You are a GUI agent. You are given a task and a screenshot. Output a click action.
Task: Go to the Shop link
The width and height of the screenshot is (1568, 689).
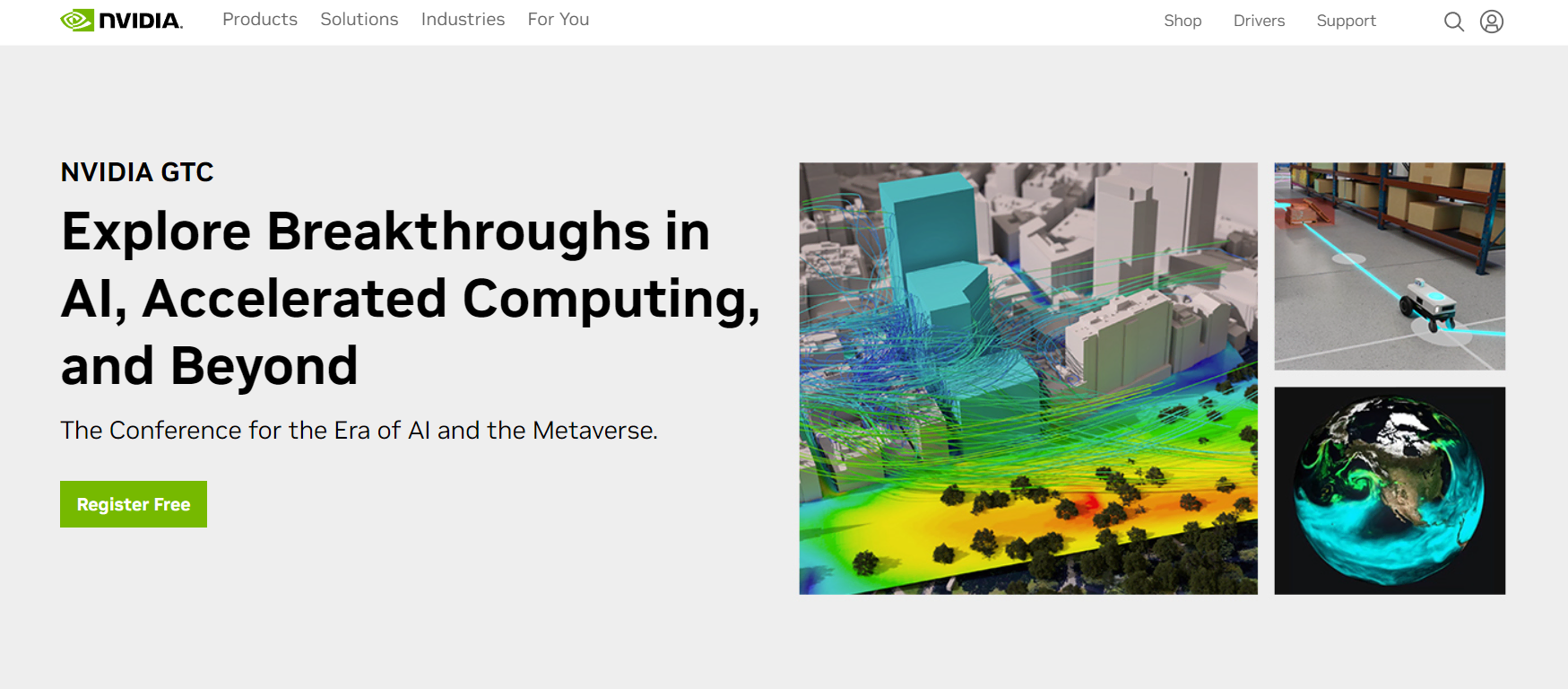coord(1182,21)
